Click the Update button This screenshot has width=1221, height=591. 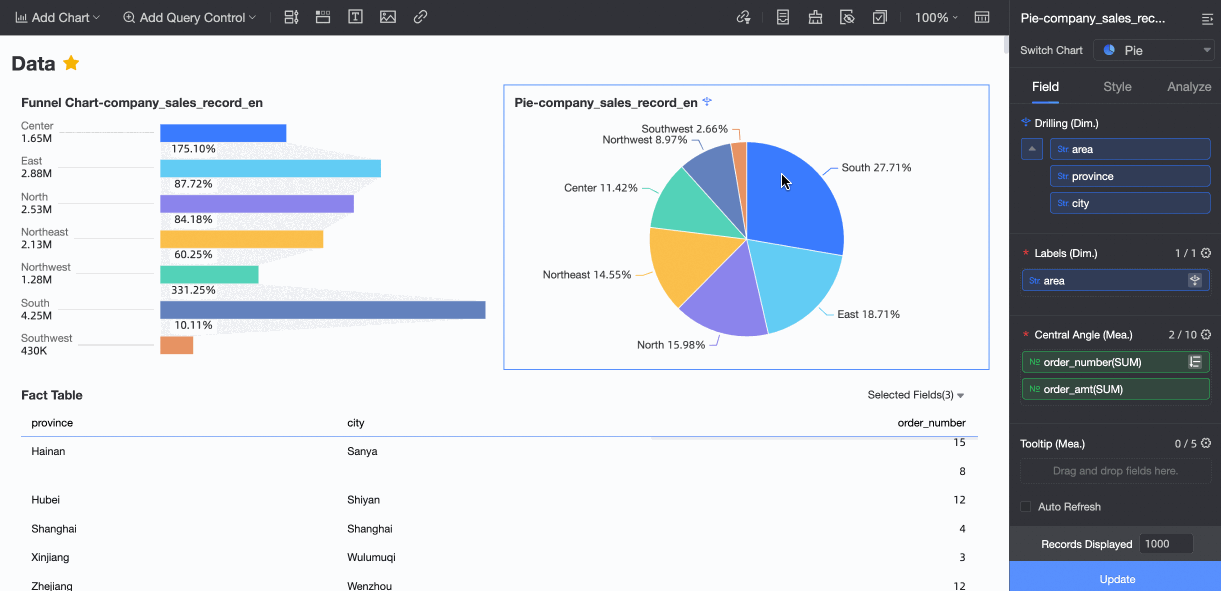(x=1115, y=576)
